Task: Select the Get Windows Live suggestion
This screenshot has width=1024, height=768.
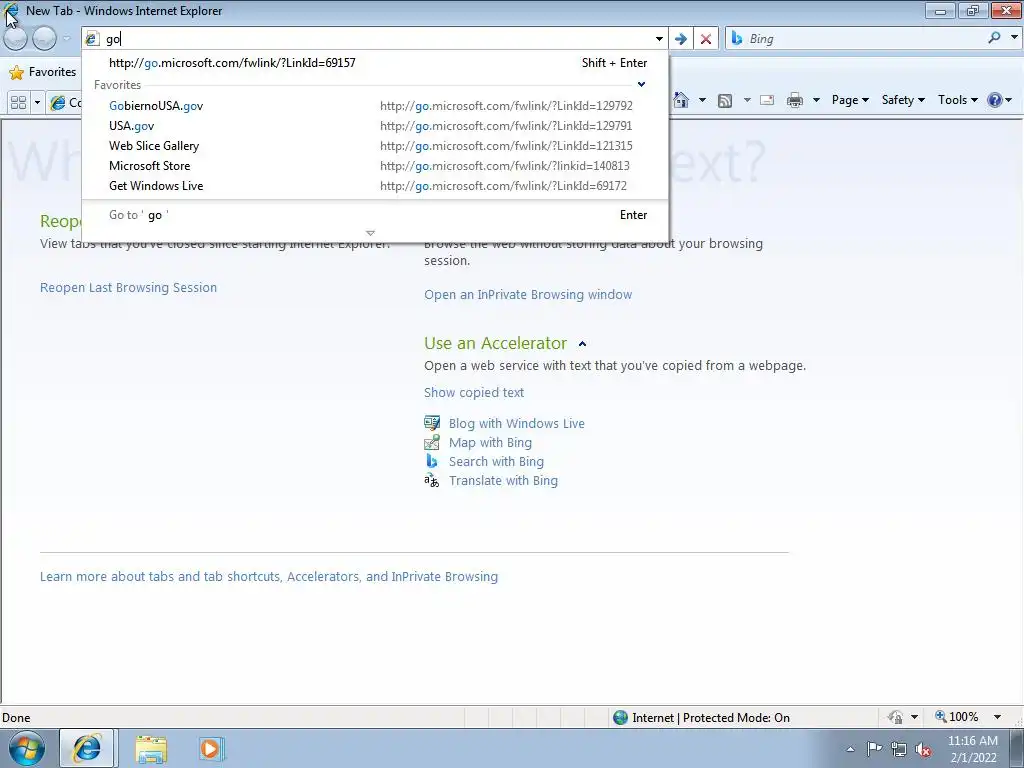Action: pos(375,186)
